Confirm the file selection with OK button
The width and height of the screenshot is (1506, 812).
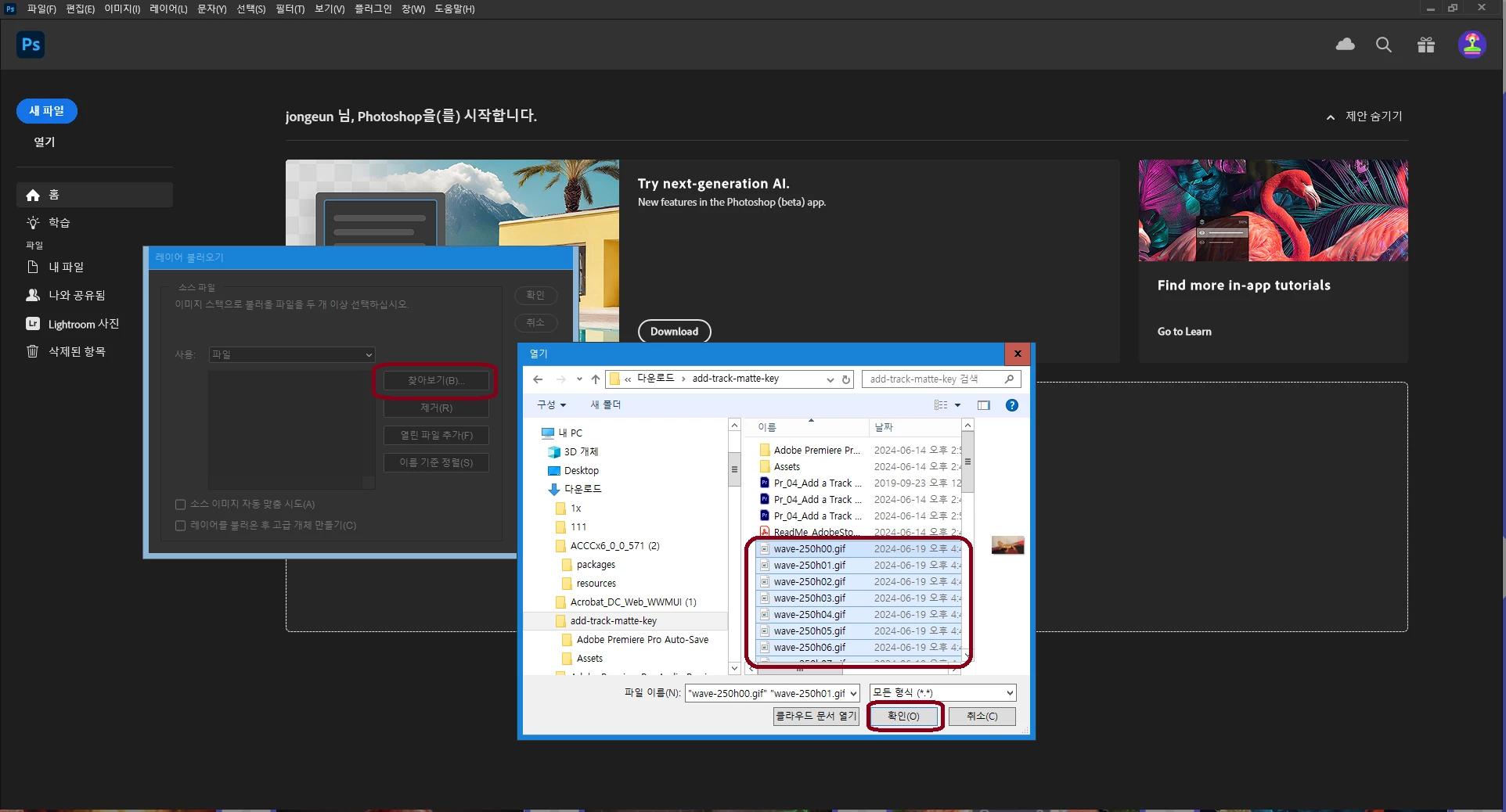coord(904,717)
